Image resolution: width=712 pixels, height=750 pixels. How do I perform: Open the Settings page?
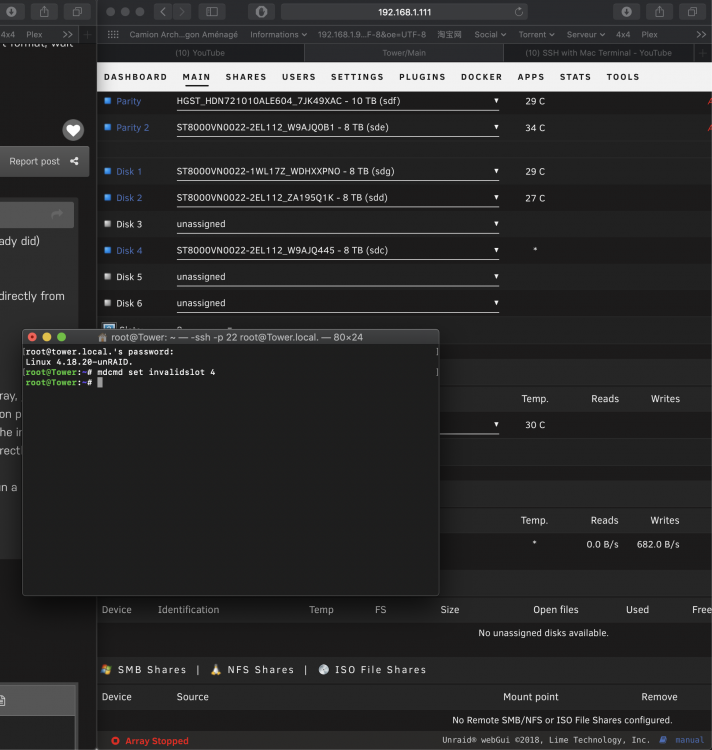[x=357, y=77]
